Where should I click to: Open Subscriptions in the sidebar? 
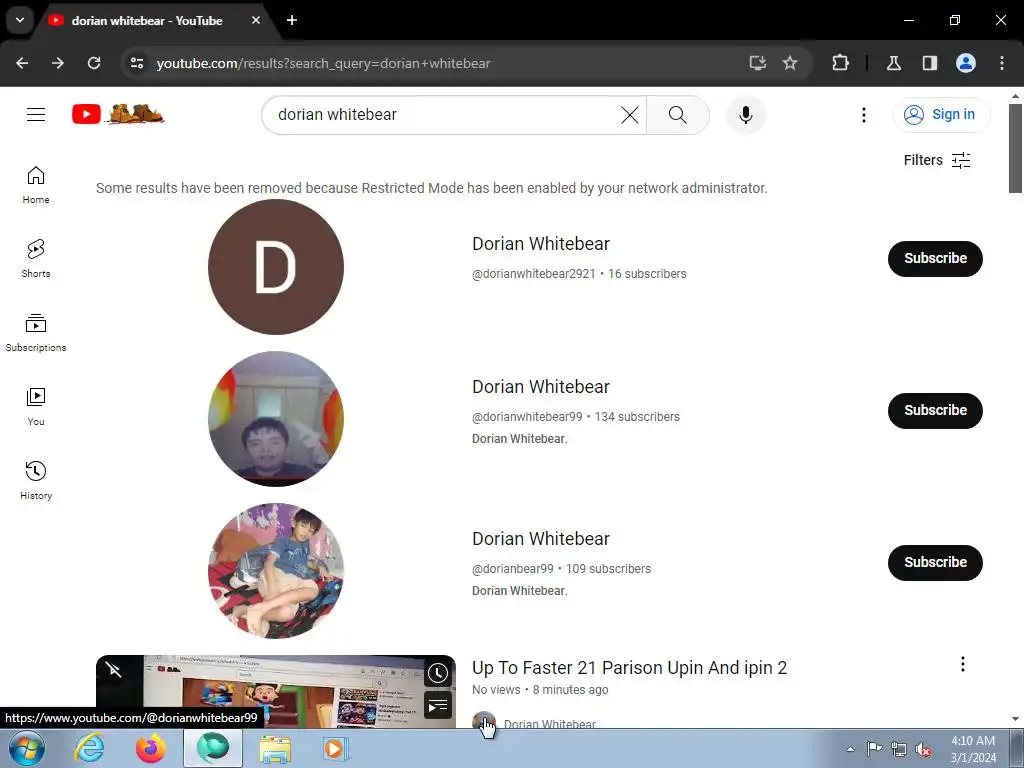(x=36, y=332)
